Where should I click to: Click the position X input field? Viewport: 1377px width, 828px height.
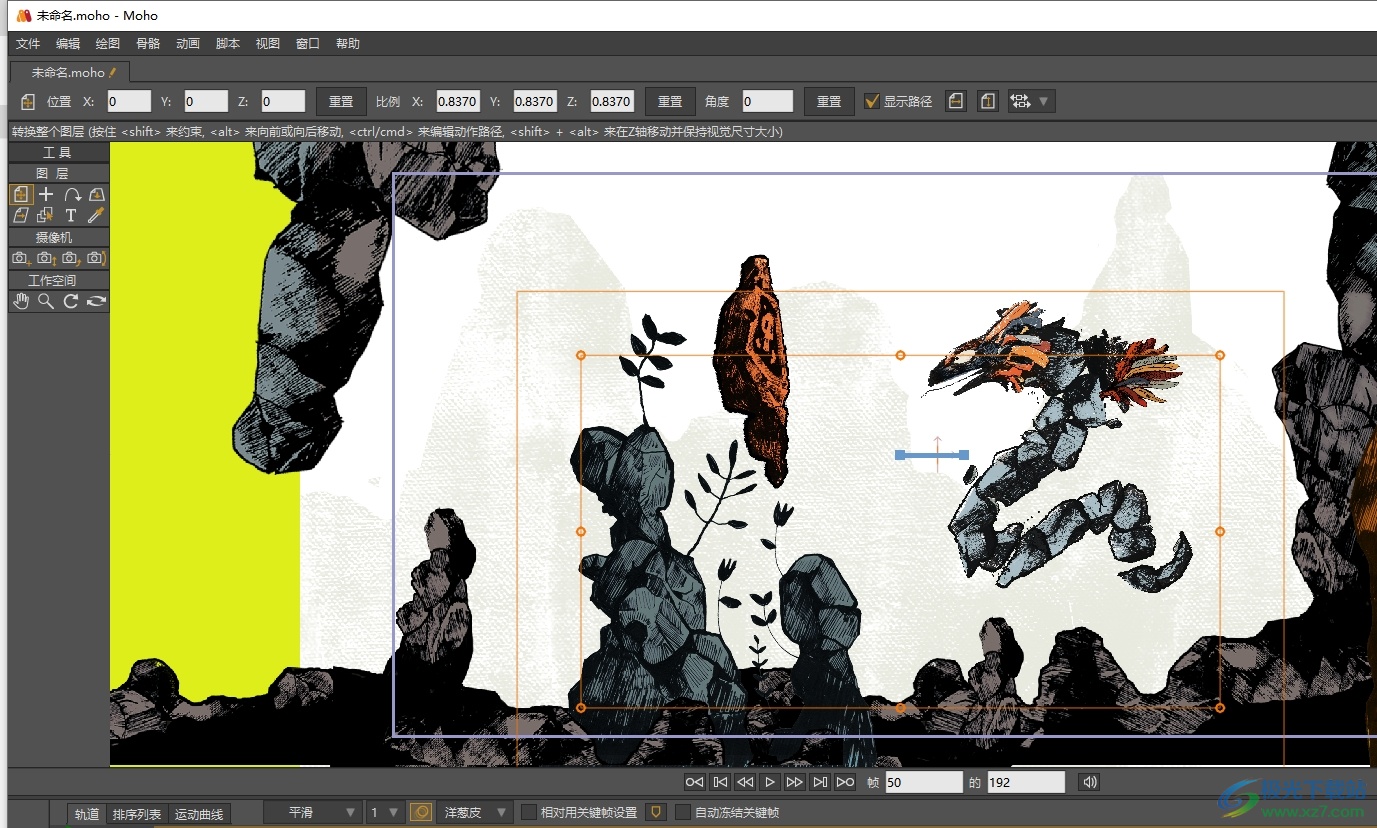(x=129, y=101)
